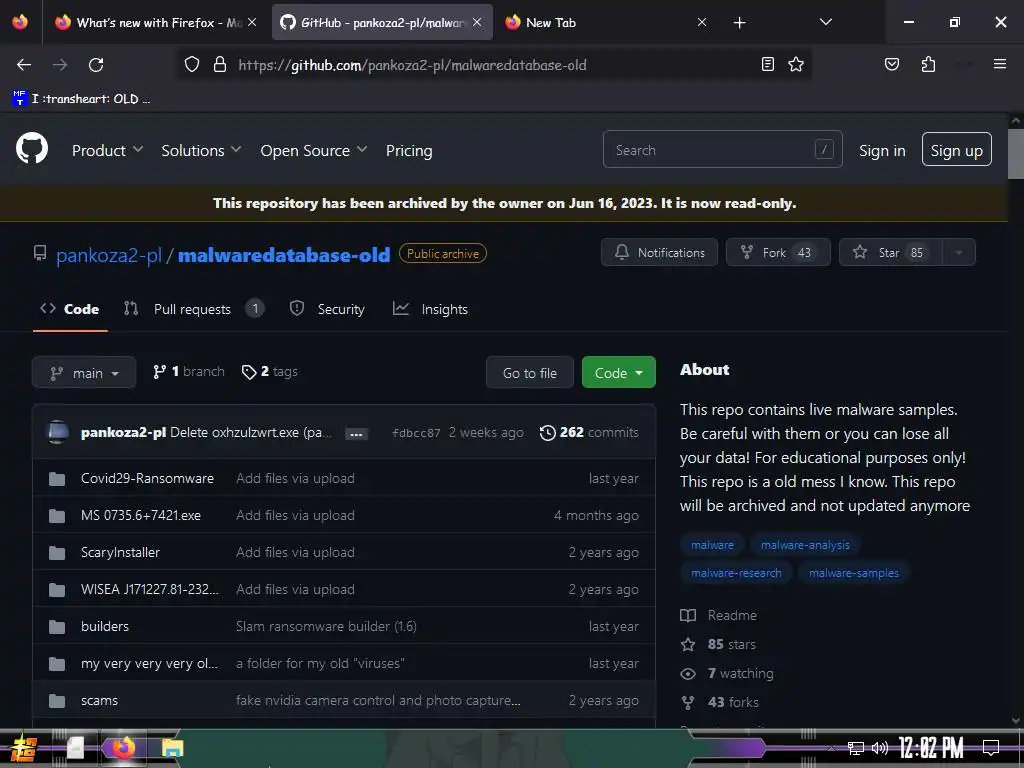Open the Firefox hamburger menu
This screenshot has height=768, width=1024.
[999, 63]
